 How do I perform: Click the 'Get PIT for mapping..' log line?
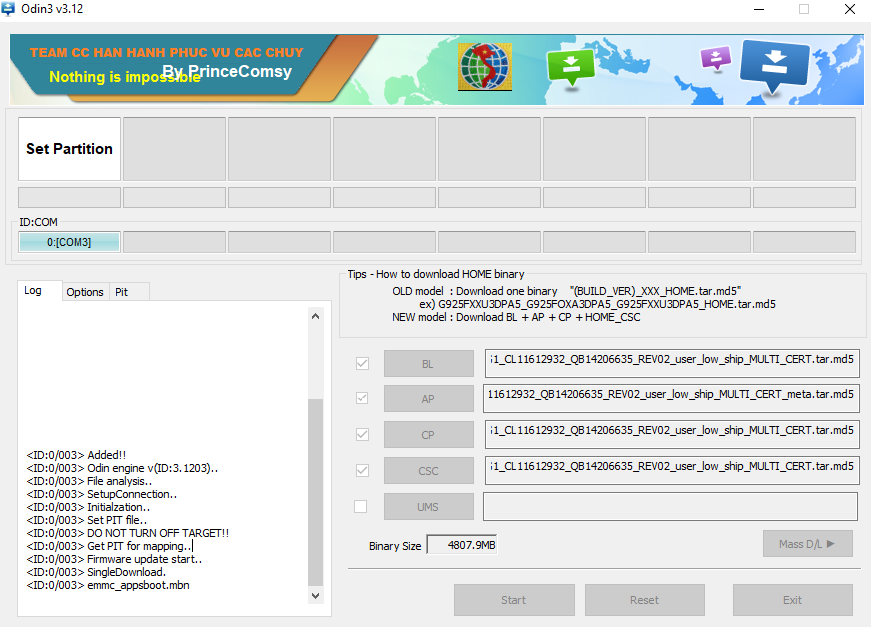(109, 546)
